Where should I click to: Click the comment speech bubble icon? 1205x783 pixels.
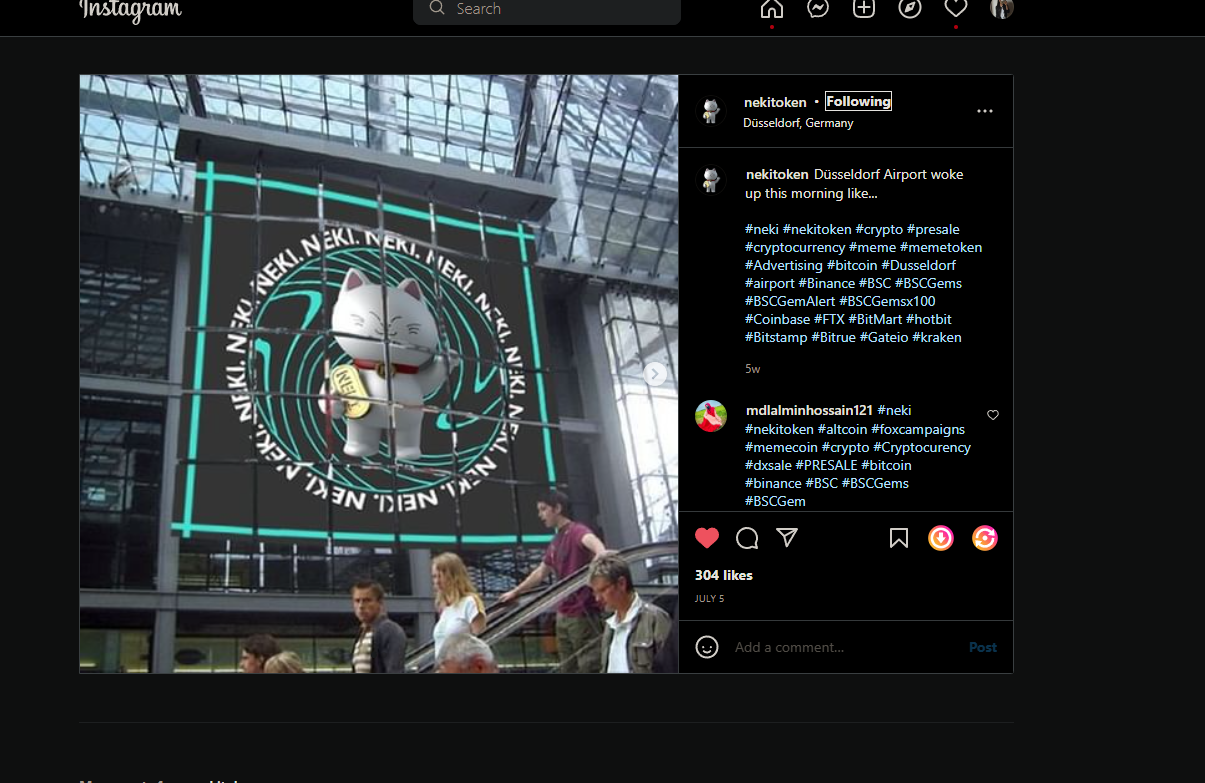[x=747, y=538]
